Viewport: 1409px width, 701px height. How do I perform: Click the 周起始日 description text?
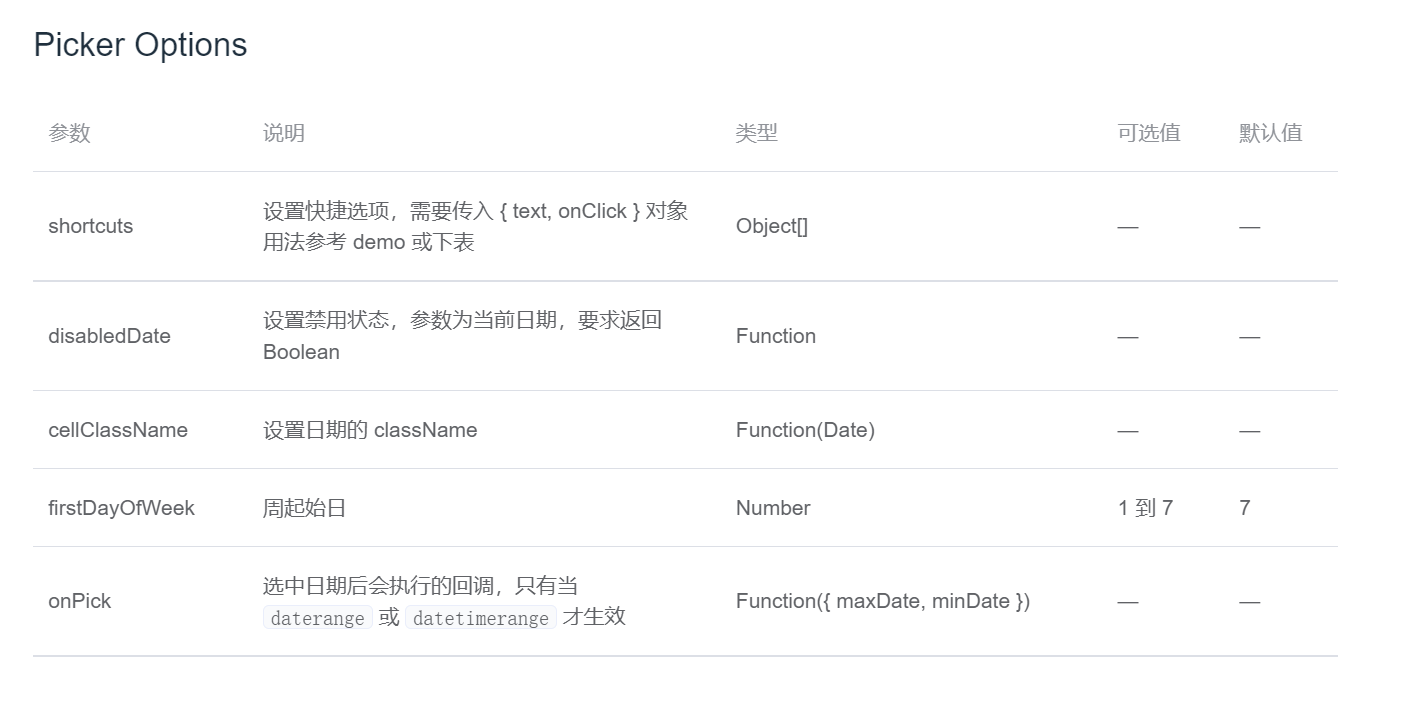coord(305,508)
